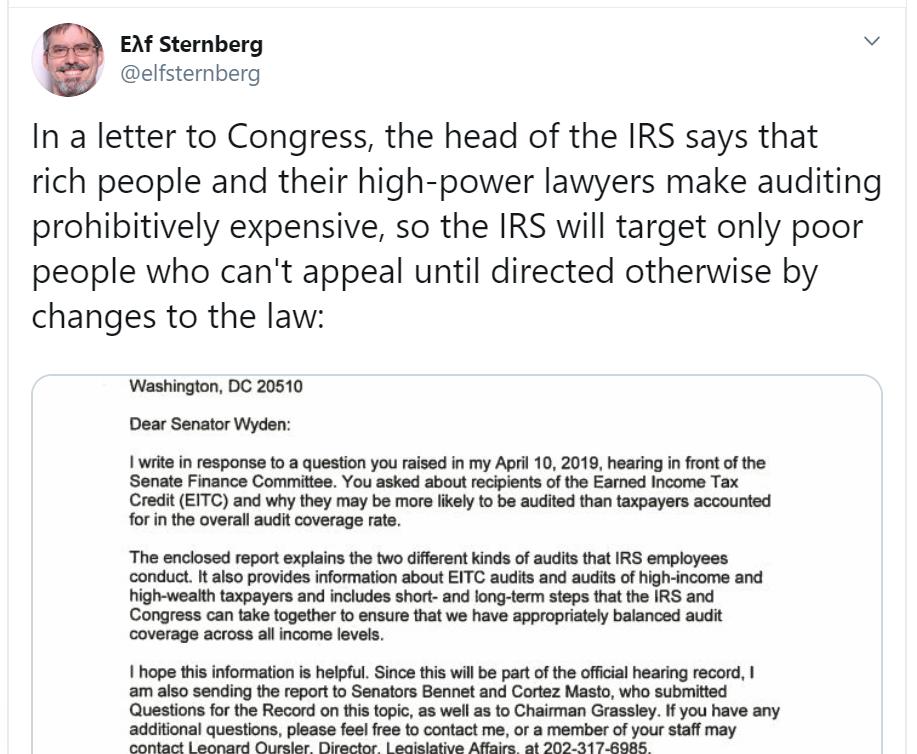Click 'Earned Income Tax' text in the letter
The height and width of the screenshot is (754, 917).
(x=666, y=481)
